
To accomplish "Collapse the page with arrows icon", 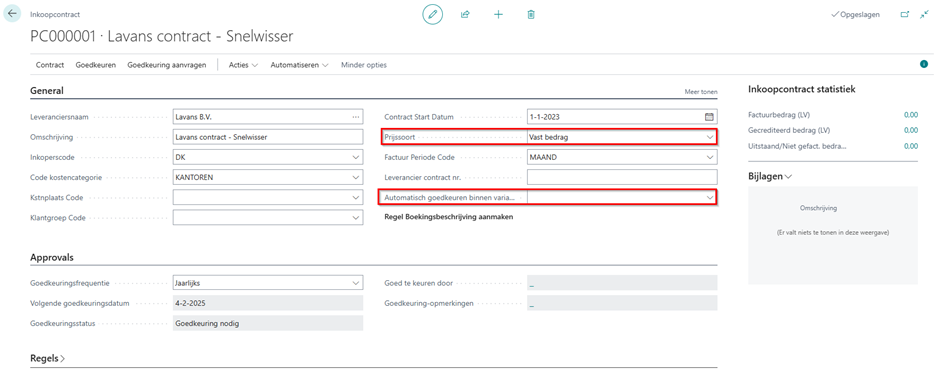I will 925,14.
